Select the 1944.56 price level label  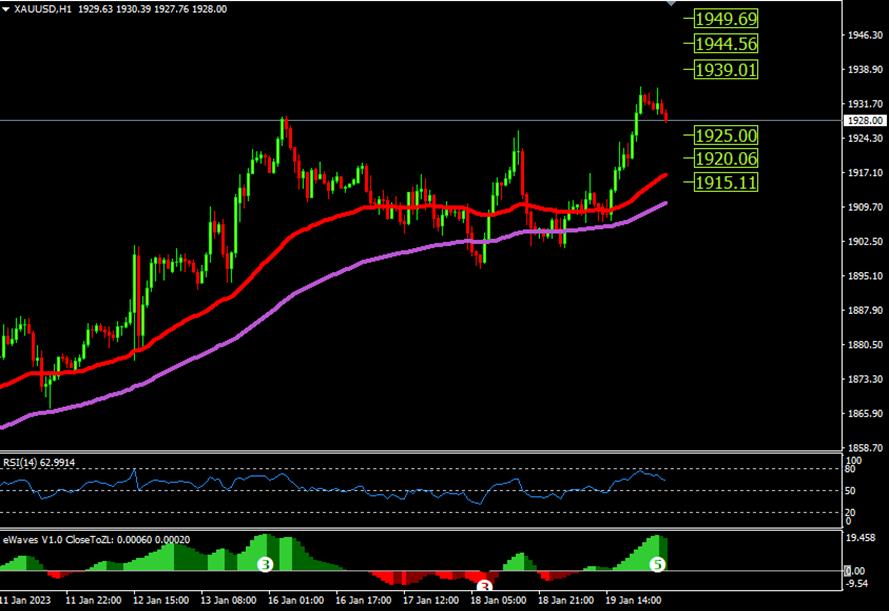(726, 44)
